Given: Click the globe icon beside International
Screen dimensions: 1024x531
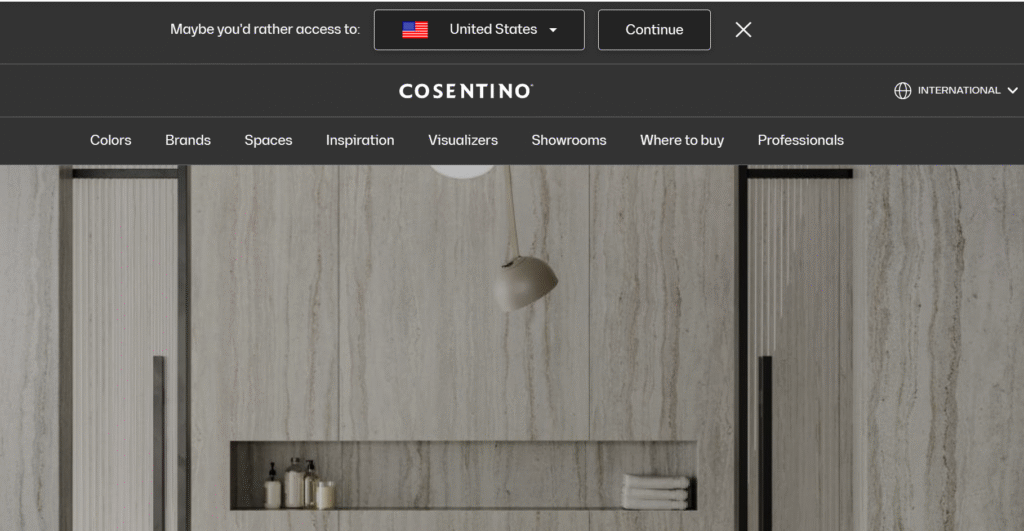Looking at the screenshot, I should click(903, 91).
